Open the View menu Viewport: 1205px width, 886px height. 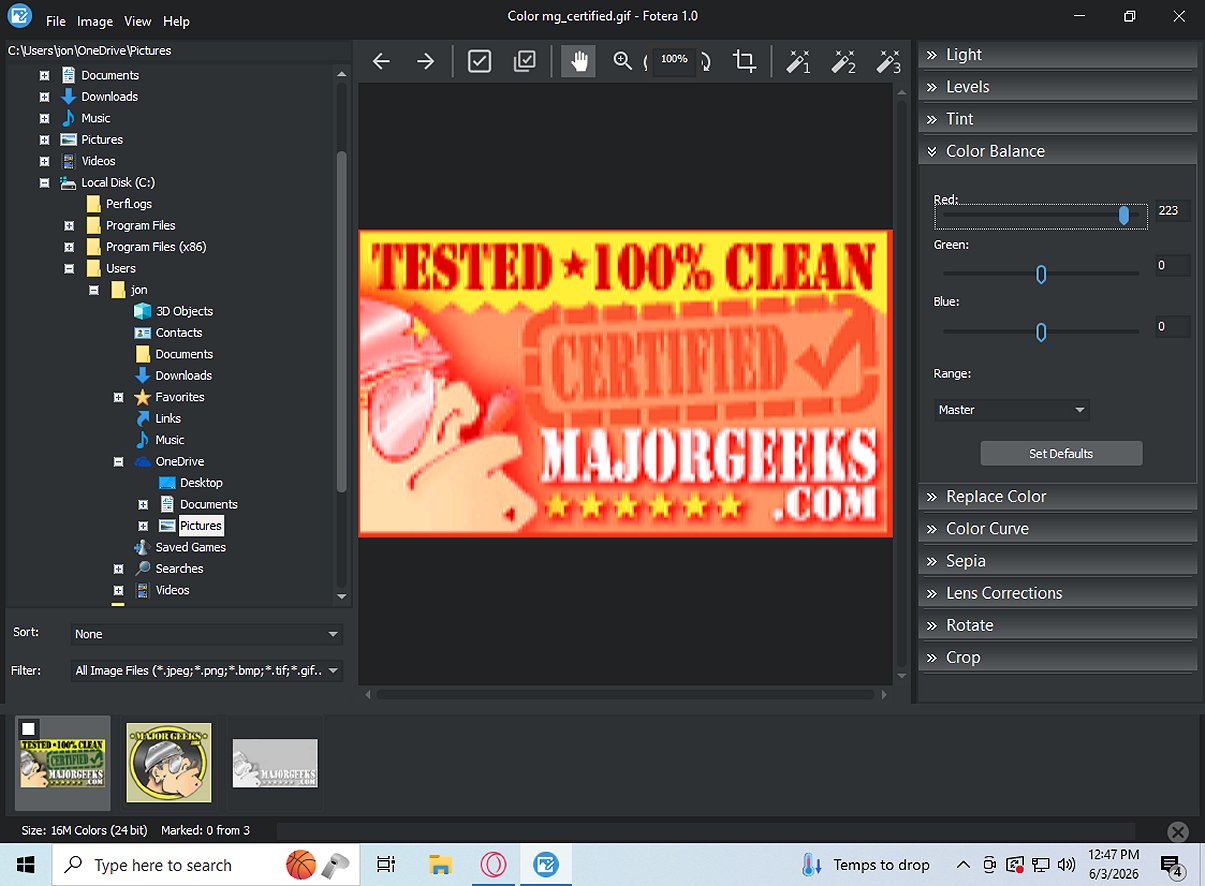[138, 21]
